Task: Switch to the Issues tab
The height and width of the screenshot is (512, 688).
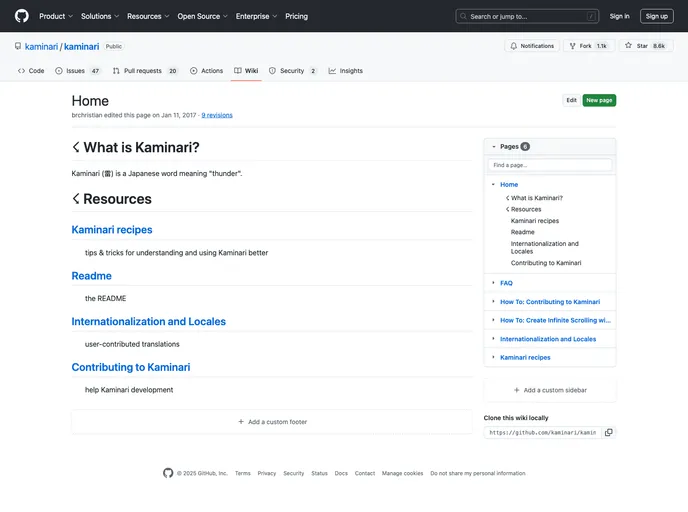Action: click(x=78, y=71)
